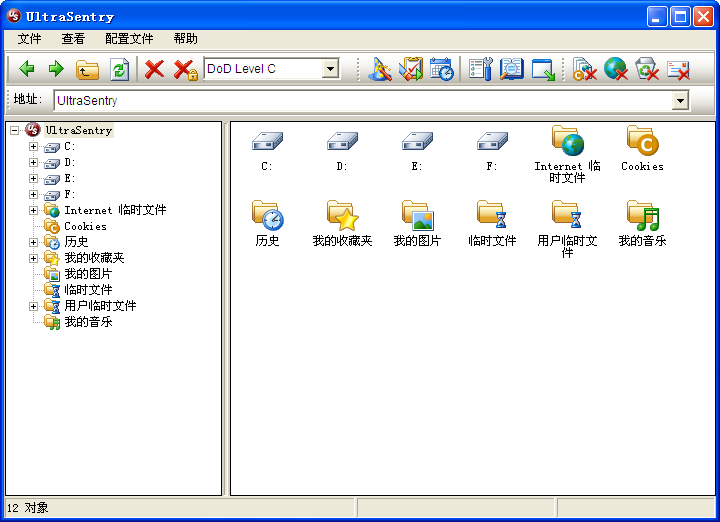Viewport: 720px width, 522px height.
Task: Select Cookies in the left tree
Action: (85, 227)
